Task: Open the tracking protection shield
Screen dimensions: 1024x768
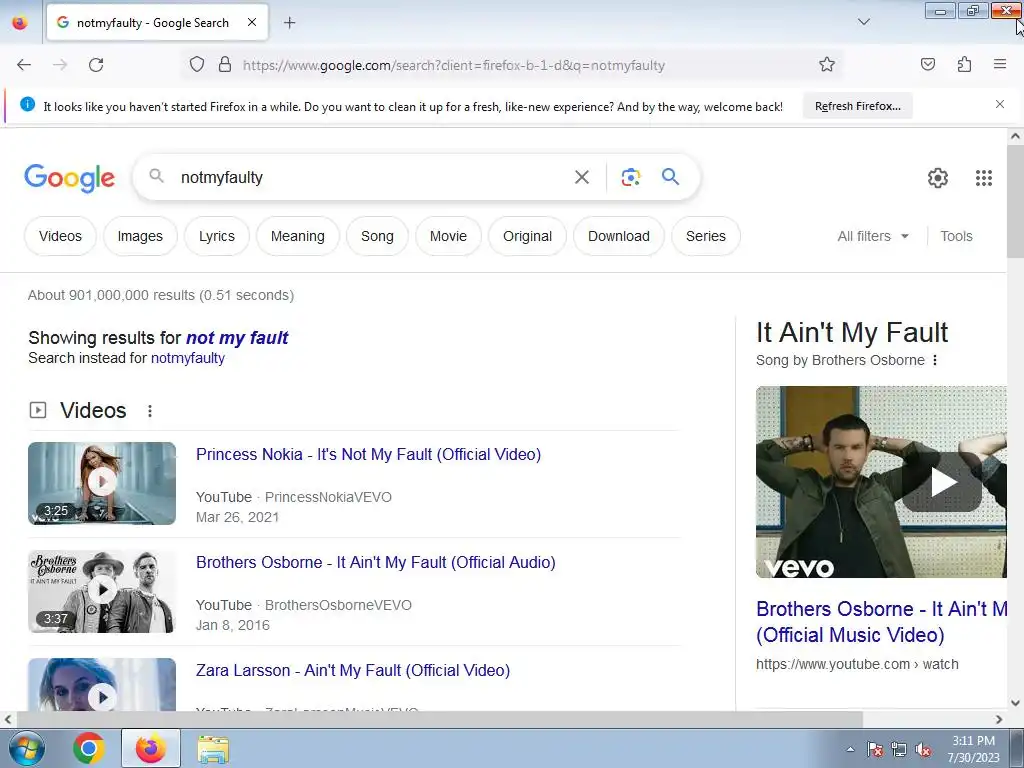Action: click(x=197, y=65)
